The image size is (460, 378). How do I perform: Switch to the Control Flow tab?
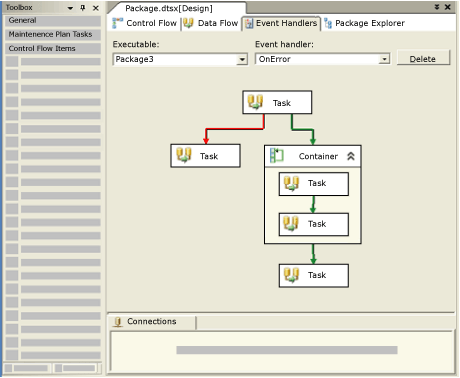coord(144,23)
